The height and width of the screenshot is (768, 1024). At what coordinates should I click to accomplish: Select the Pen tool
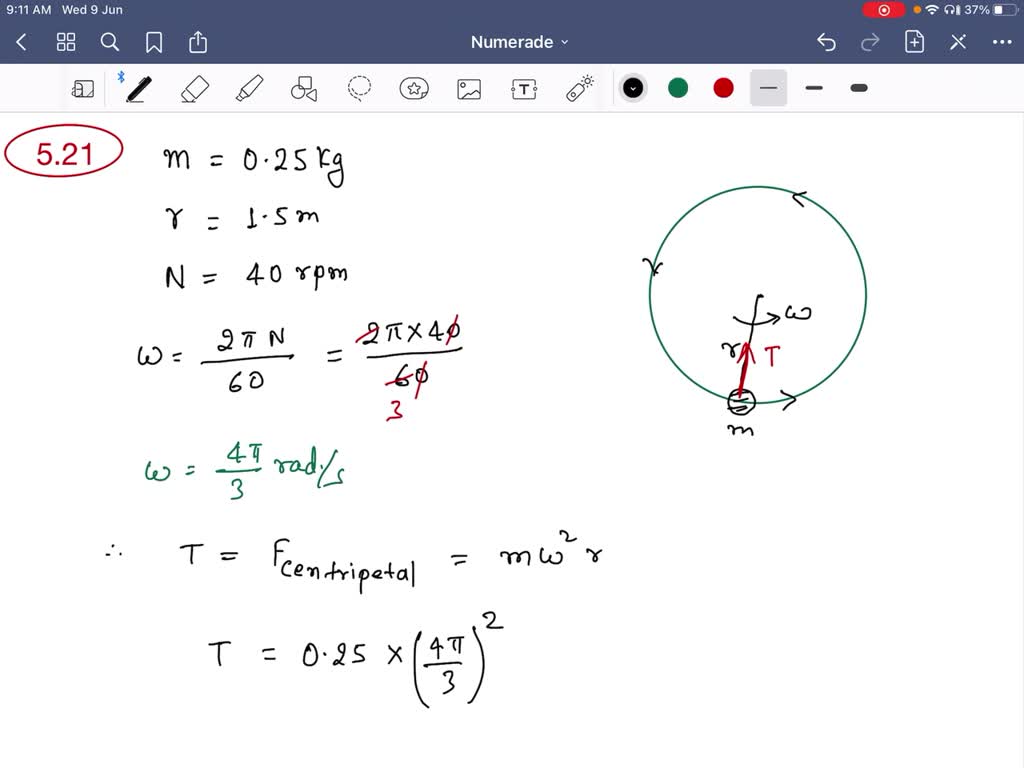(137, 88)
